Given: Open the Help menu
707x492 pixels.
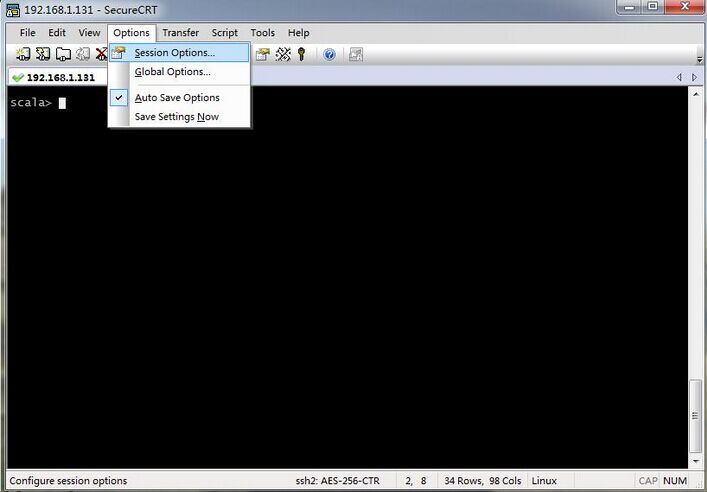Looking at the screenshot, I should pyautogui.click(x=298, y=33).
